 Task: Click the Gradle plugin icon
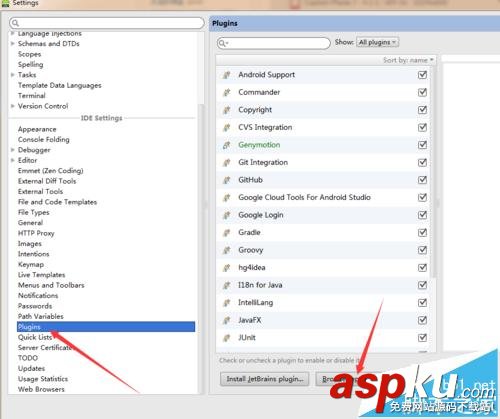[227, 233]
